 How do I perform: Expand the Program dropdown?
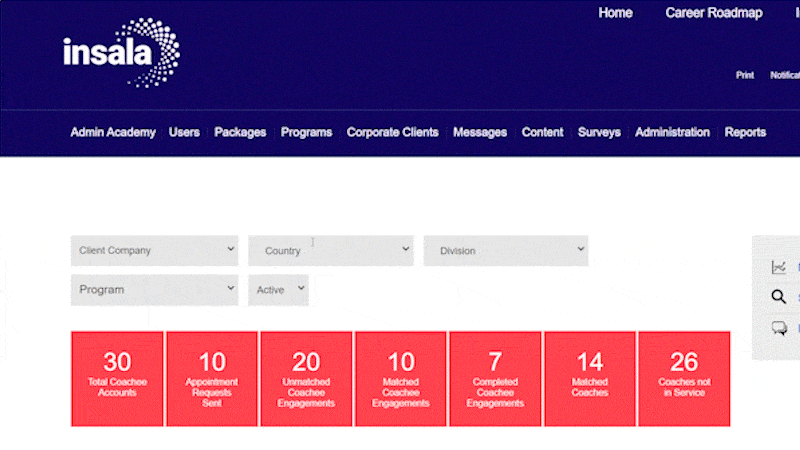[155, 290]
